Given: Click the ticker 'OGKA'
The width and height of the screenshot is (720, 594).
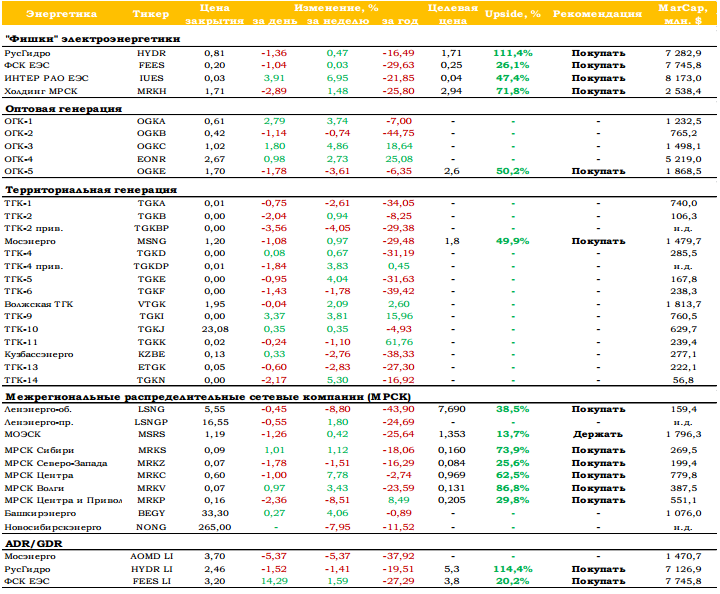Looking at the screenshot, I should click(x=151, y=121).
